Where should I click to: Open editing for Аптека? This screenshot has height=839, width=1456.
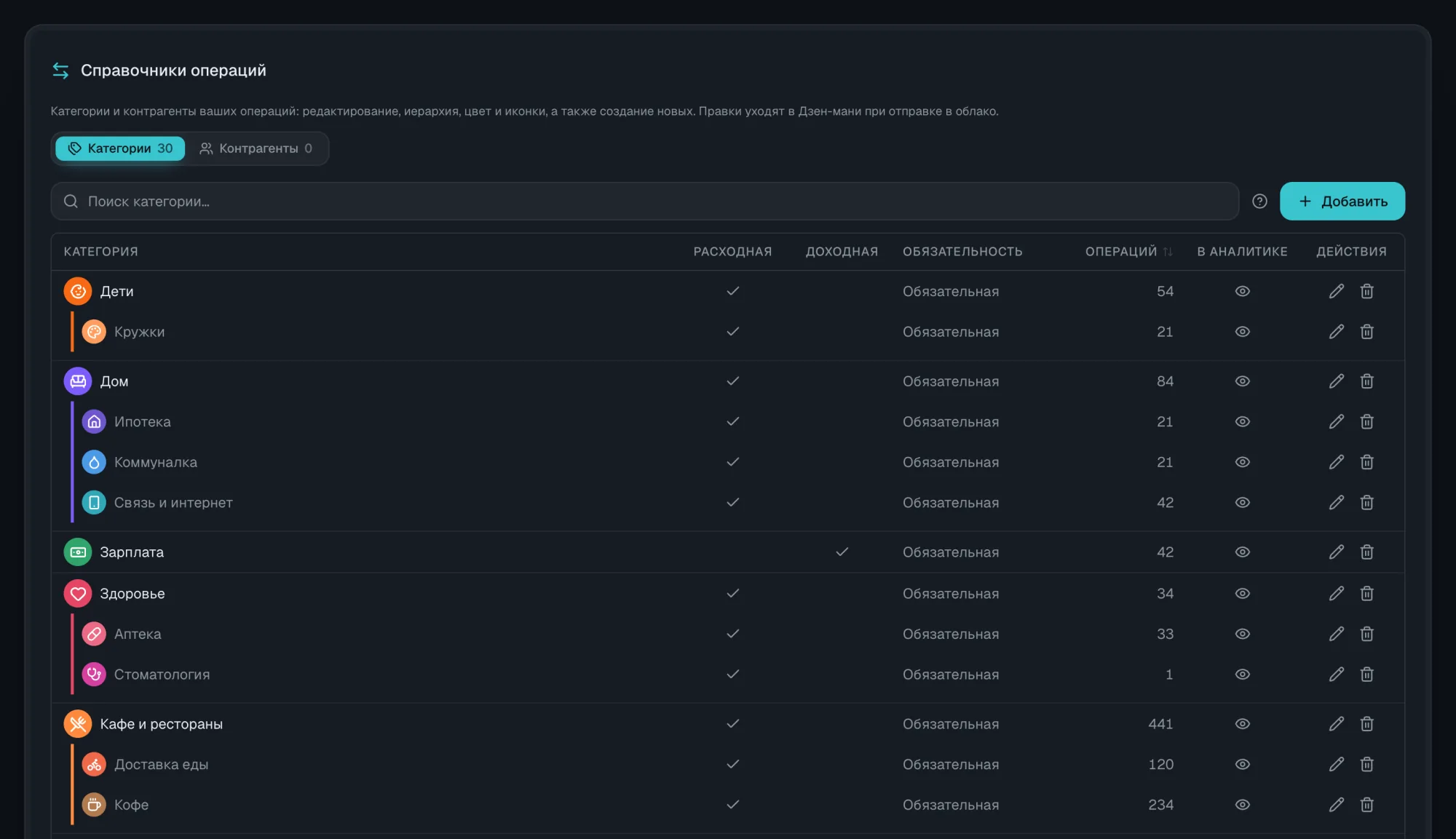click(1336, 634)
